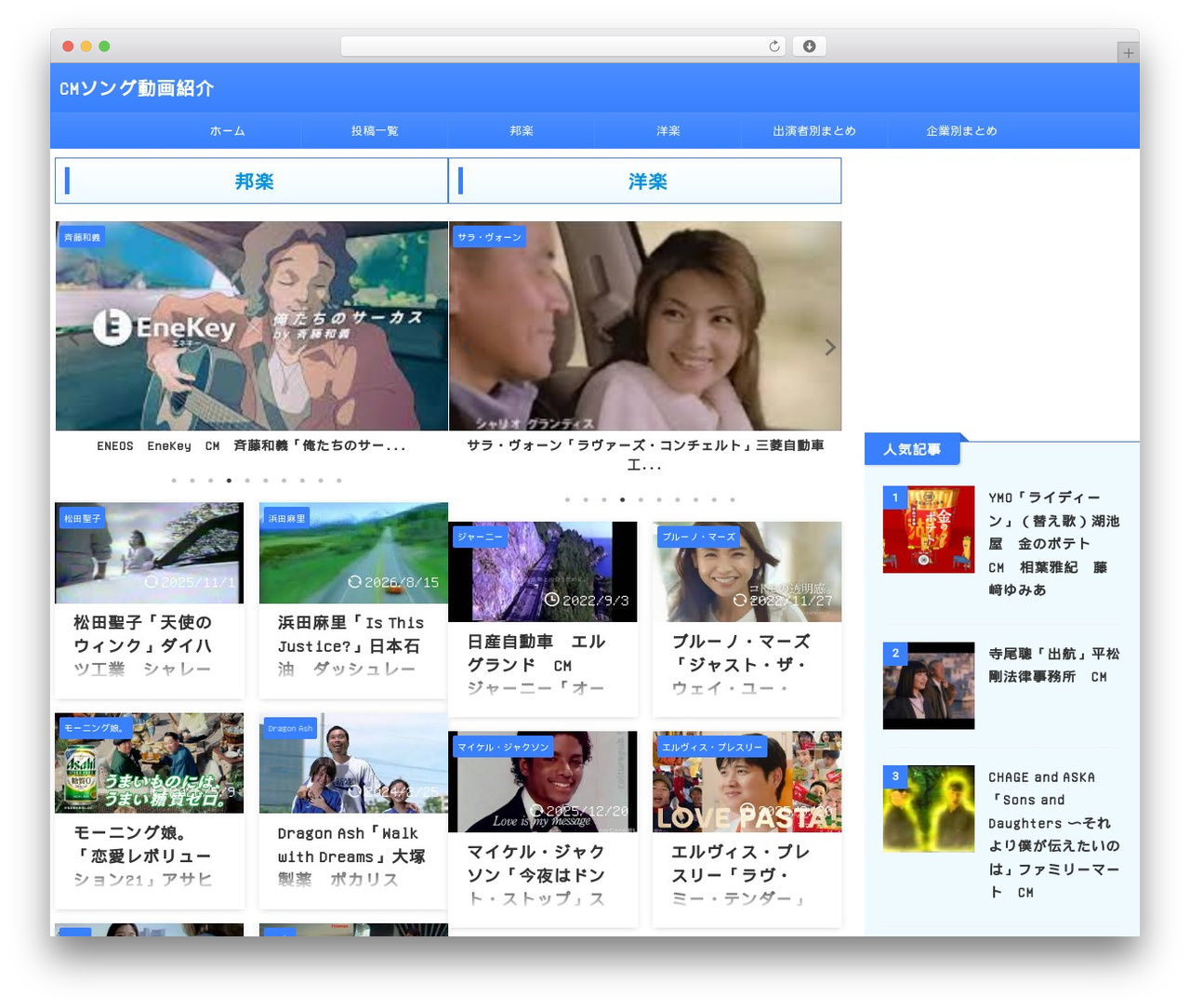This screenshot has height=1008, width=1190.
Task: Reload the page with the refresh icon
Action: 774,46
